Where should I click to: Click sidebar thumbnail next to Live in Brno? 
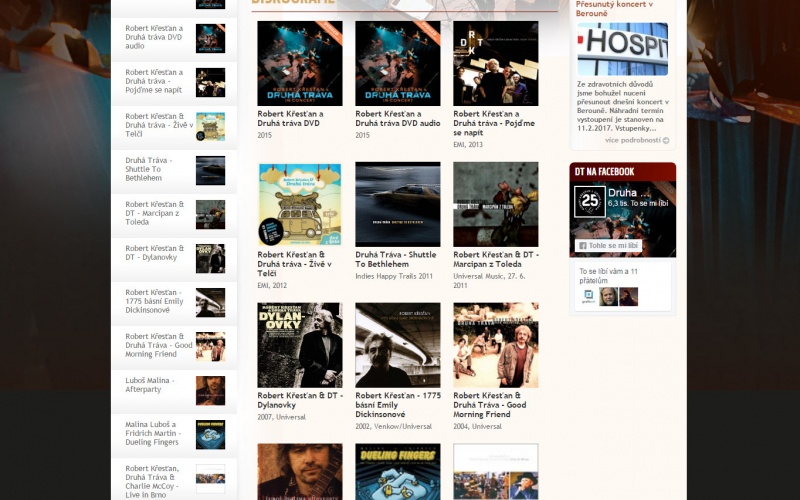(210, 478)
